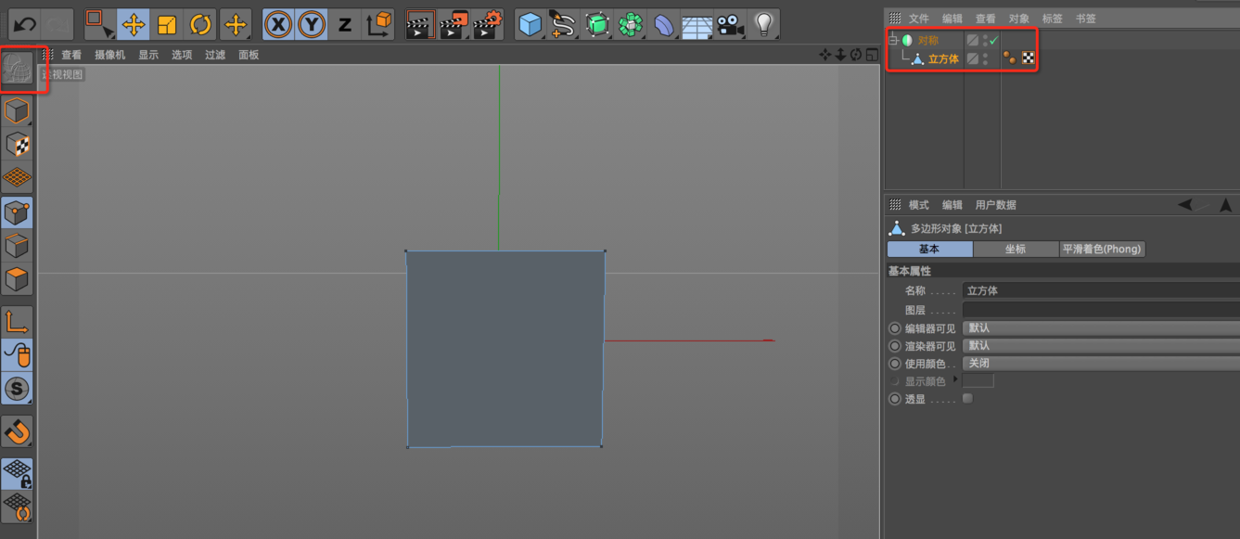This screenshot has width=1240, height=539.
Task: Toggle viewport maximize layout icon
Action: click(x=871, y=55)
